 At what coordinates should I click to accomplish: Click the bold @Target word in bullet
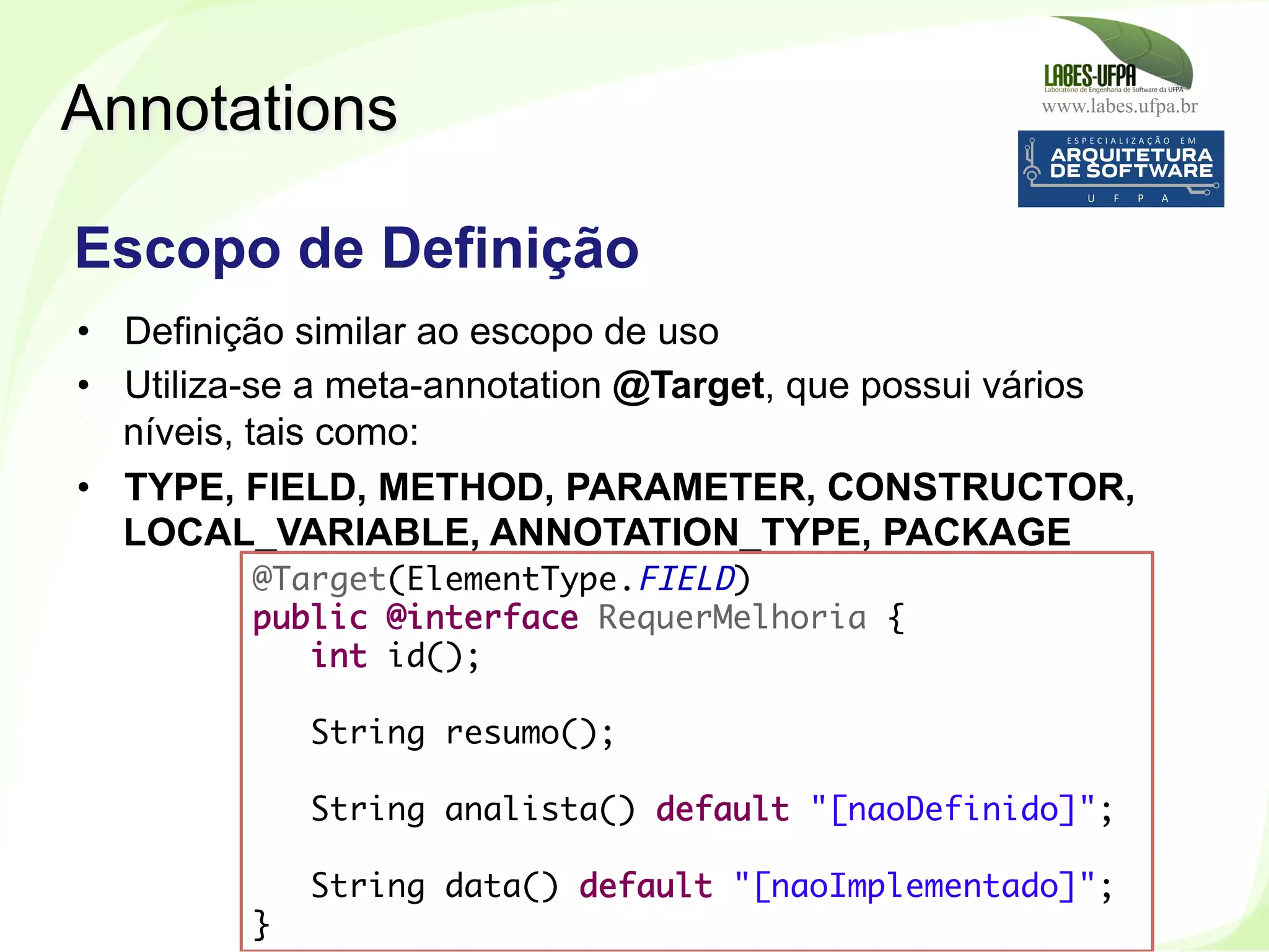click(688, 386)
